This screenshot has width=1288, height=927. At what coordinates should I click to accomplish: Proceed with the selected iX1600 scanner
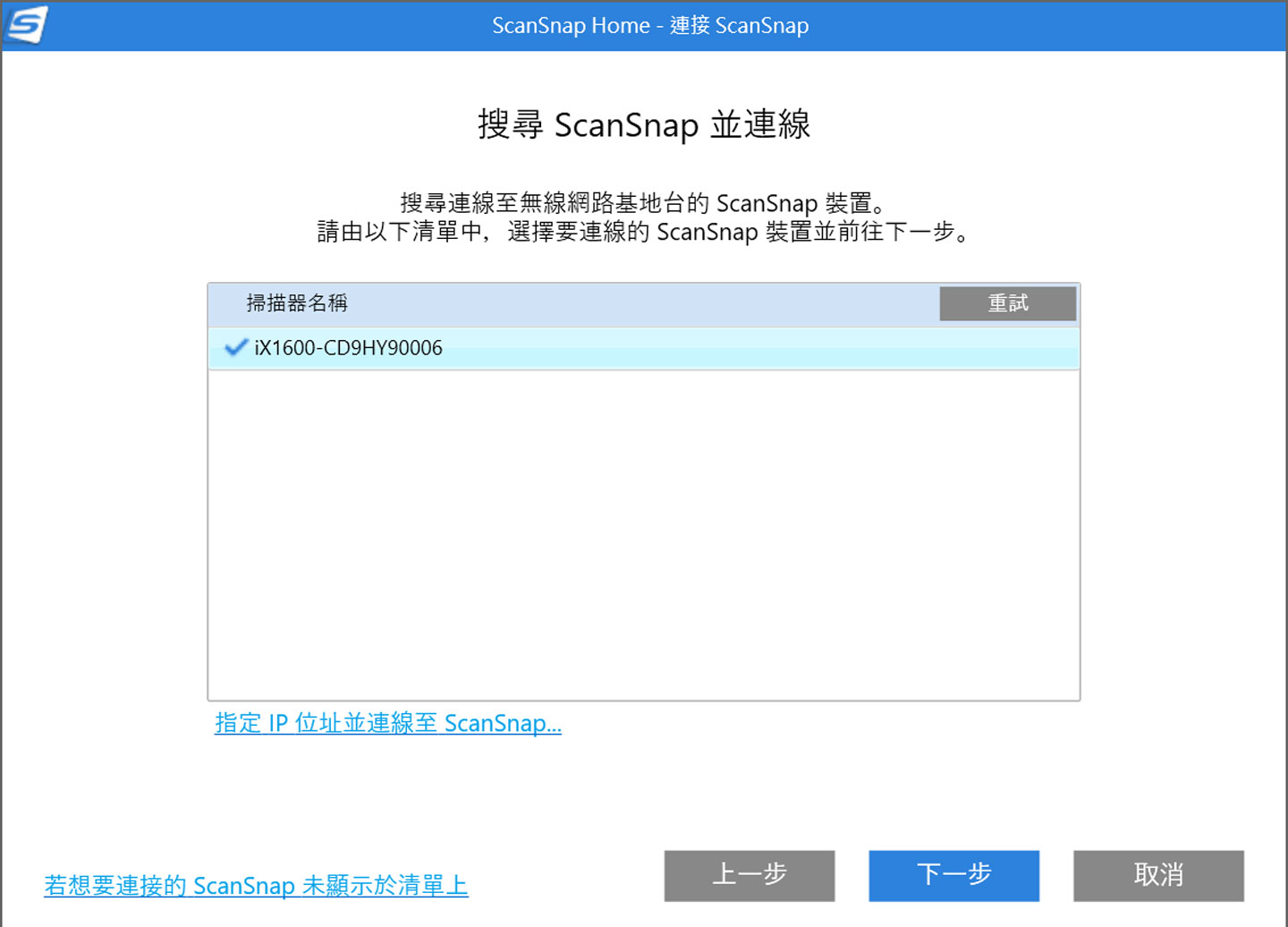pyautogui.click(x=953, y=875)
